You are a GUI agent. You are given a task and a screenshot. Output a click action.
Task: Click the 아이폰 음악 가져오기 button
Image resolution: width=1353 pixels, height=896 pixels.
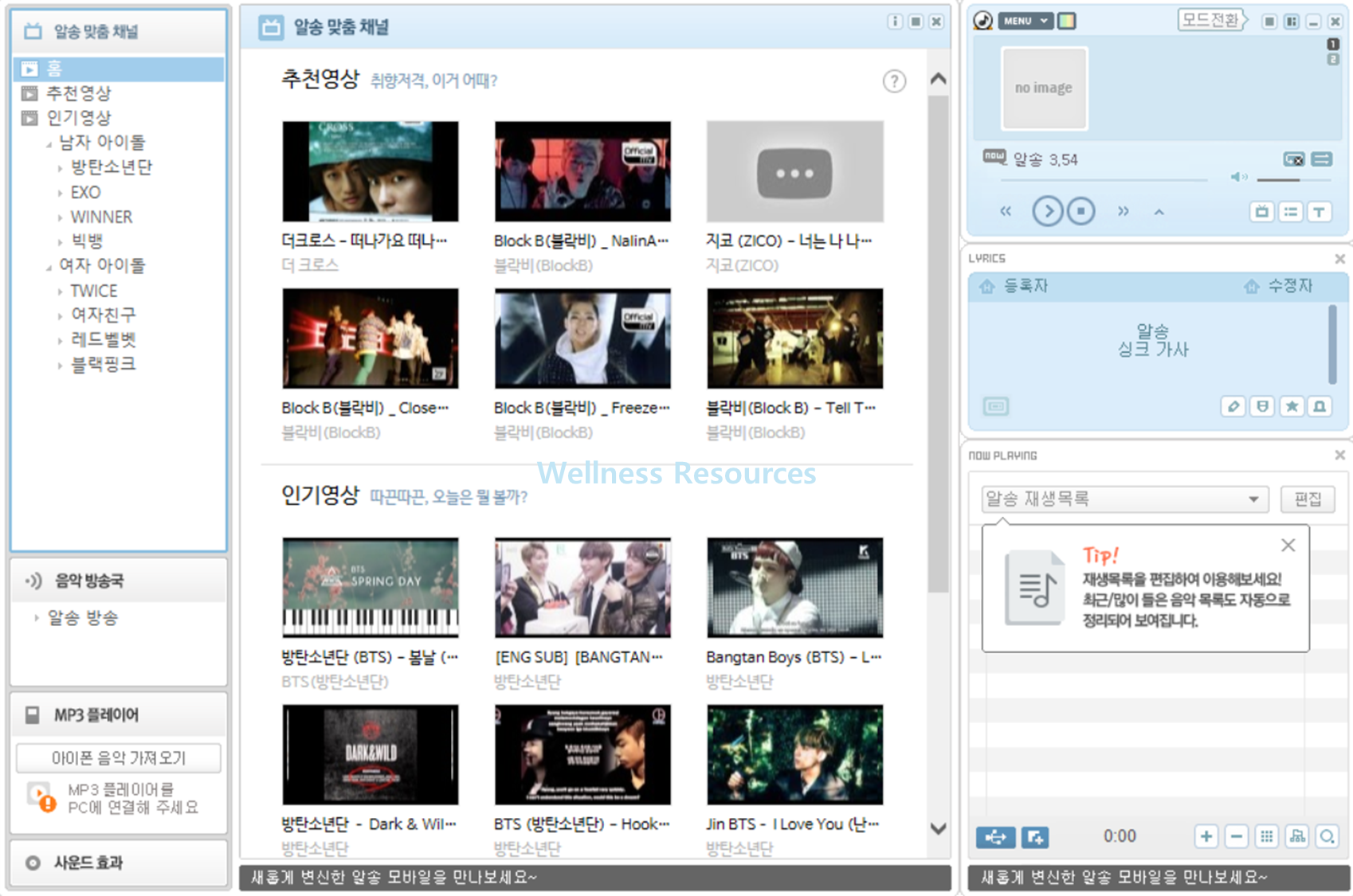click(x=118, y=757)
